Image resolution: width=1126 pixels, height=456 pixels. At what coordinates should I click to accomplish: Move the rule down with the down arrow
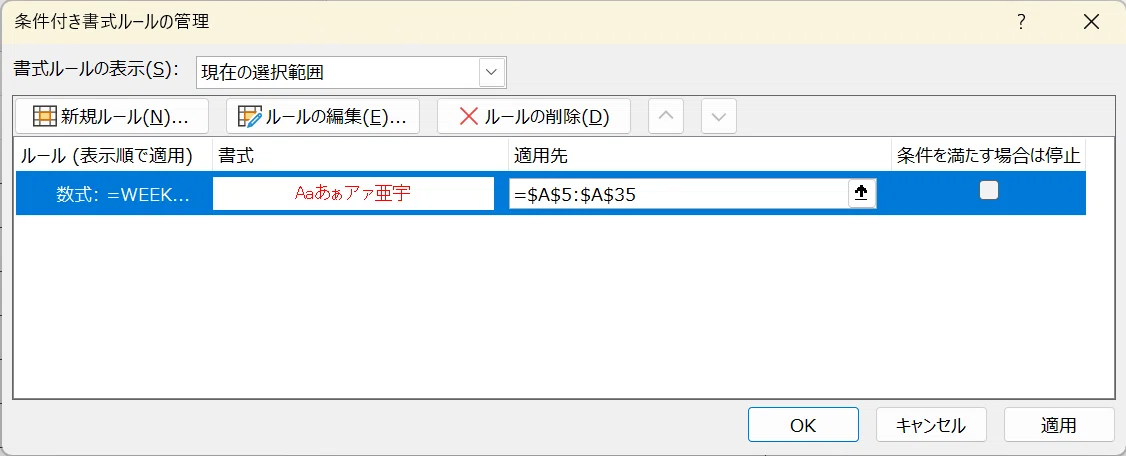tap(719, 116)
